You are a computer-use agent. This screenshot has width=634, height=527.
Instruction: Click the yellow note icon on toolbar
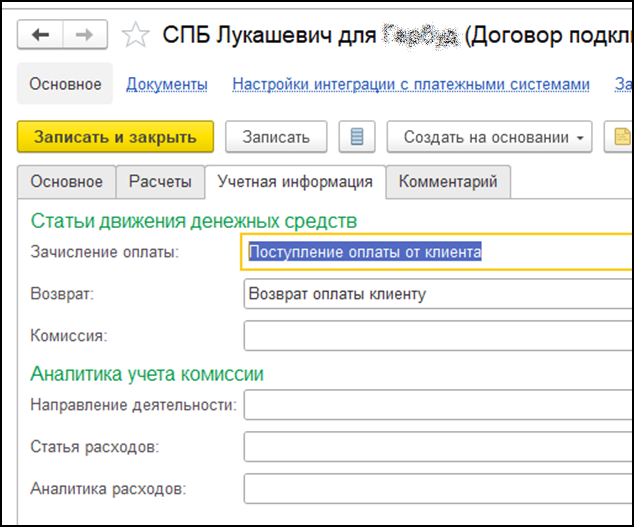pyautogui.click(x=619, y=137)
